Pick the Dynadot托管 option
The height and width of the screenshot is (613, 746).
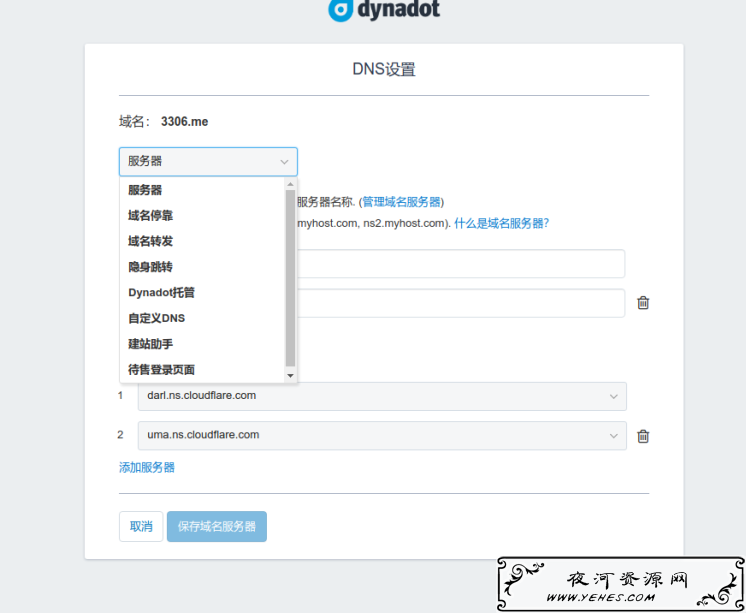(x=202, y=293)
